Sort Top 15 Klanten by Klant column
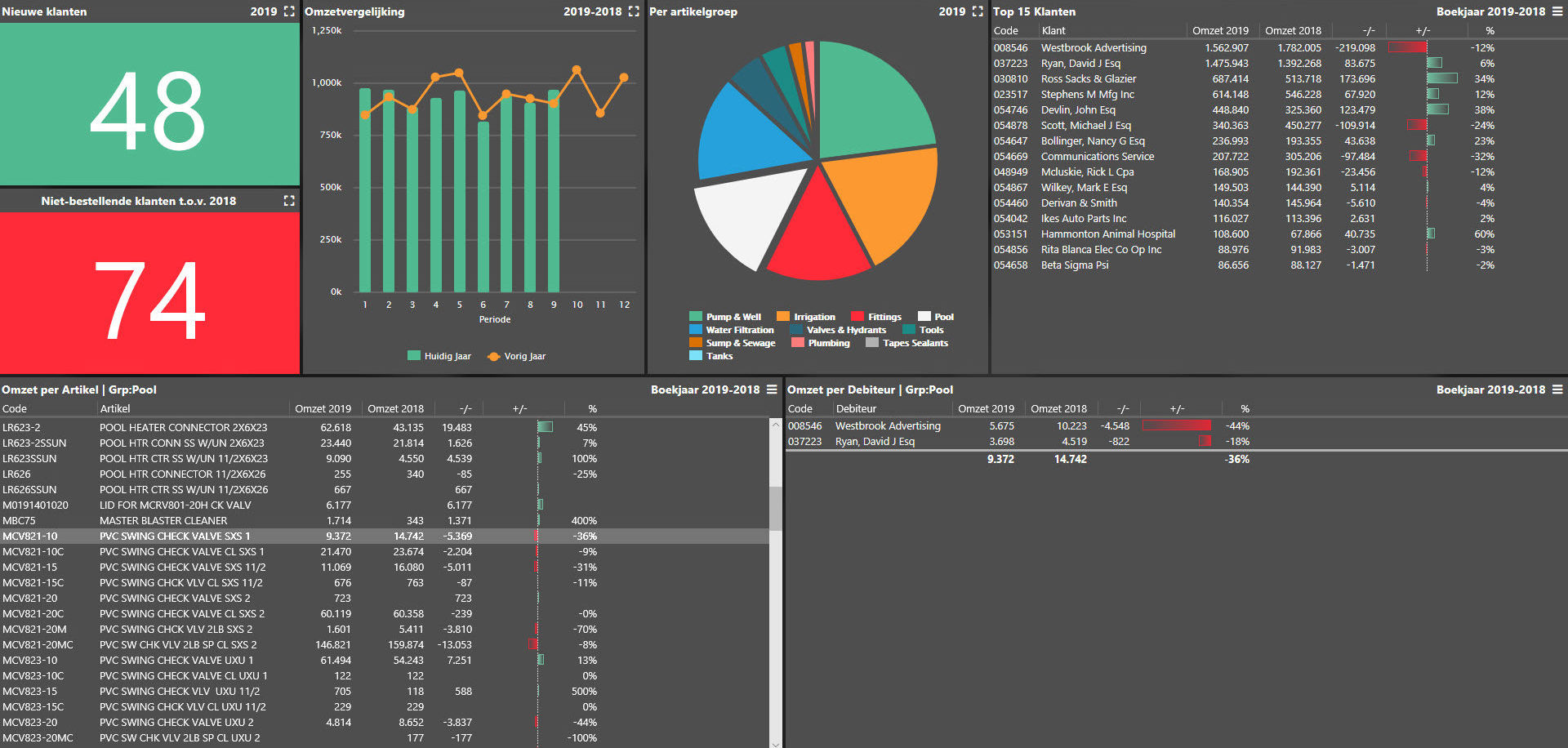The width and height of the screenshot is (1568, 748). tap(1053, 30)
